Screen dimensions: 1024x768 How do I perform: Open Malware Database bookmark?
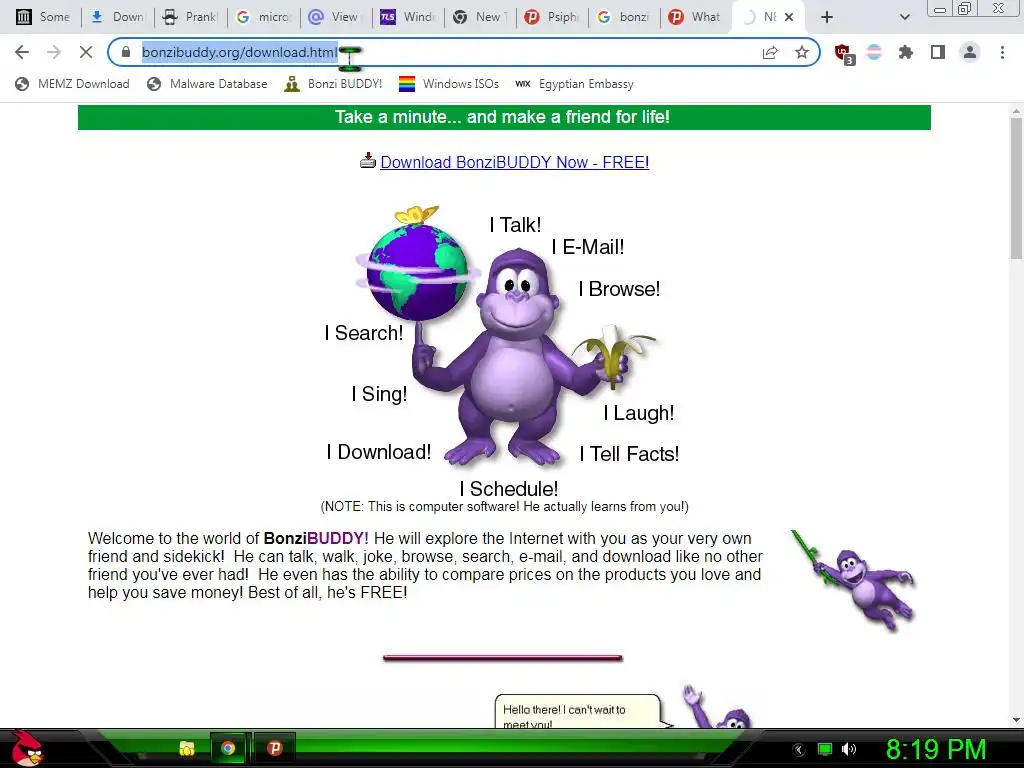[208, 84]
